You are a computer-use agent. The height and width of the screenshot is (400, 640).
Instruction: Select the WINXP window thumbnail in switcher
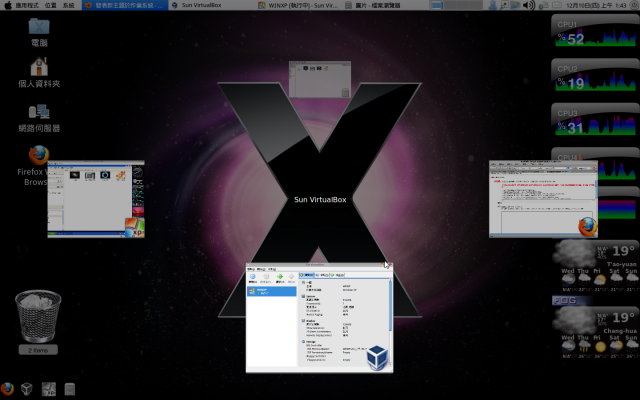pyautogui.click(x=96, y=199)
